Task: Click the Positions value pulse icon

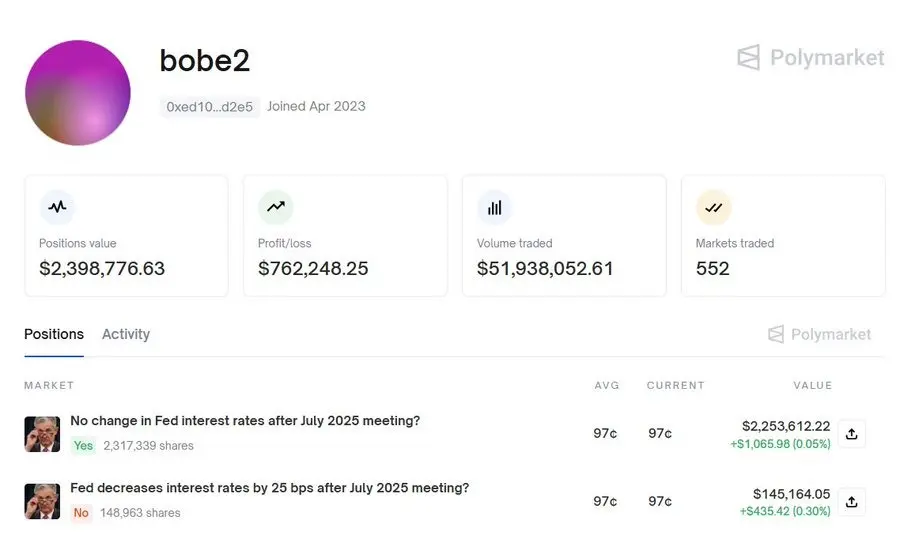Action: pyautogui.click(x=57, y=207)
